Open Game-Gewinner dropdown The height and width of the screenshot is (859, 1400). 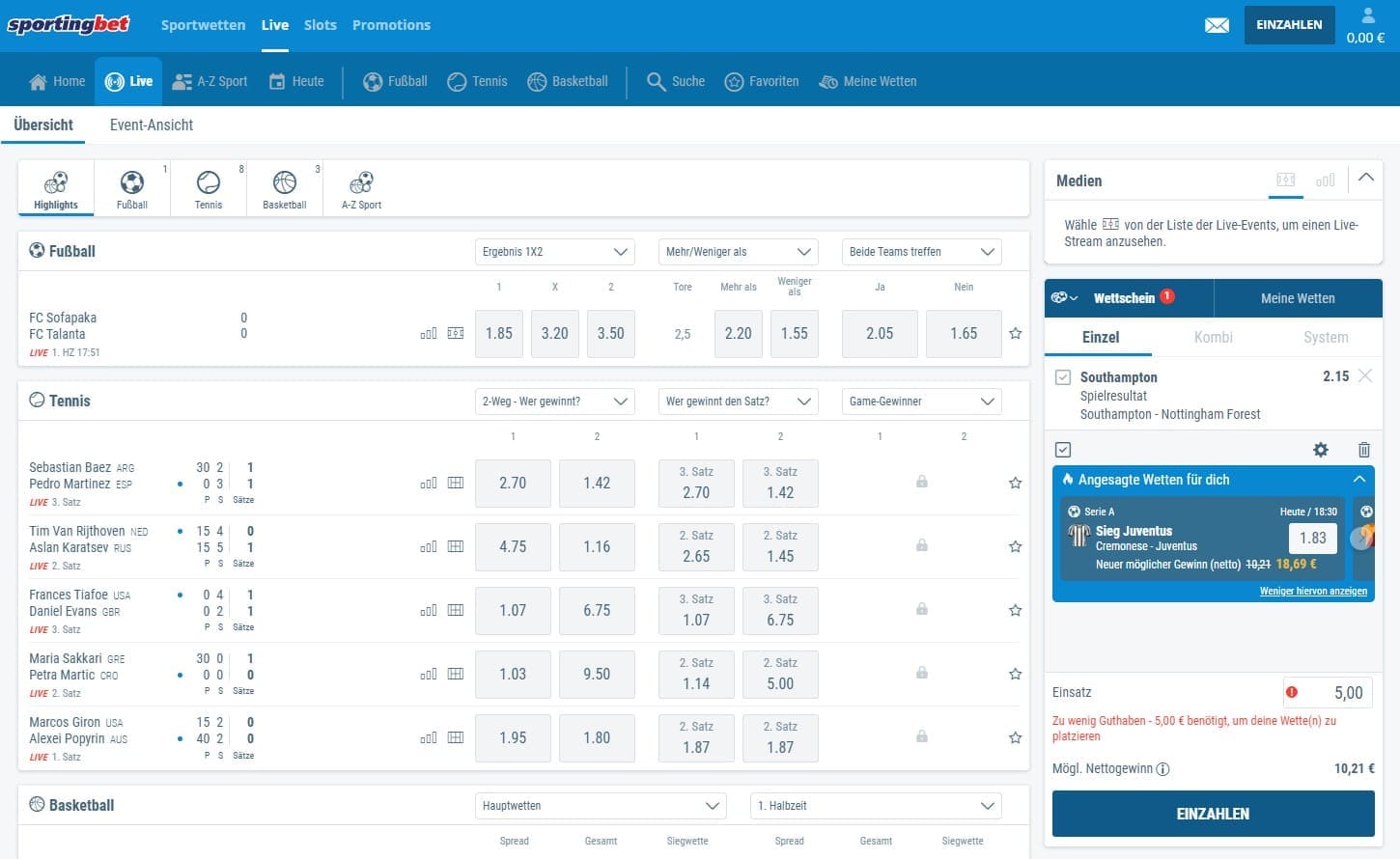922,402
